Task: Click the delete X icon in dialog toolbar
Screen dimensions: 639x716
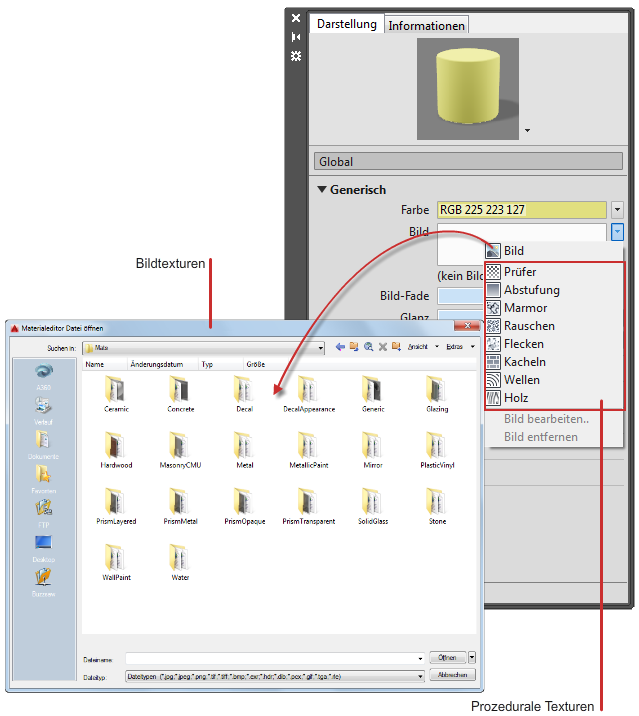Action: tap(383, 347)
